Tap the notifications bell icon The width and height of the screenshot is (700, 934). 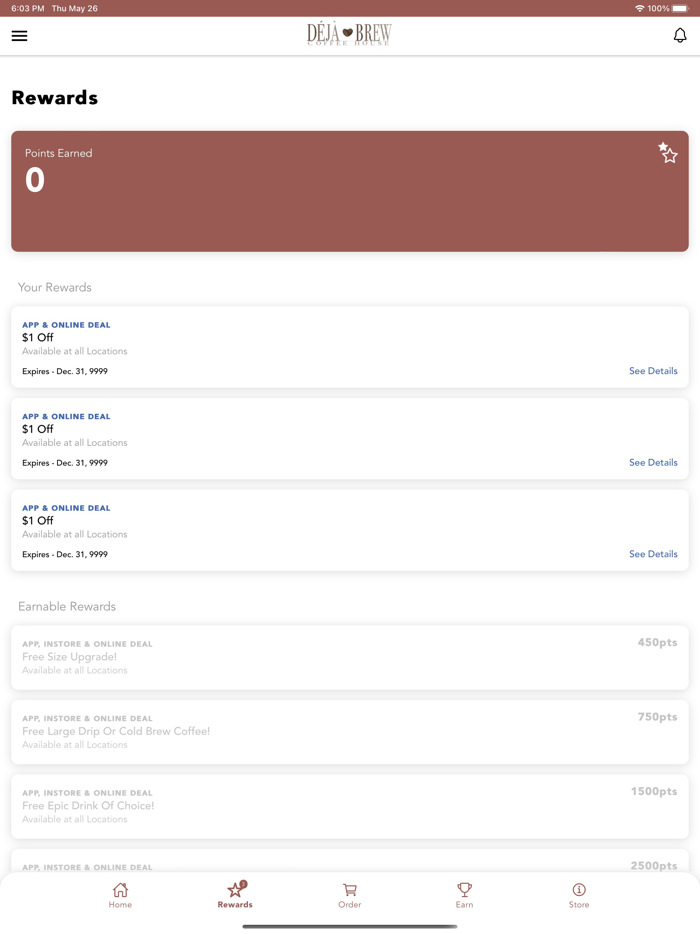(x=680, y=36)
